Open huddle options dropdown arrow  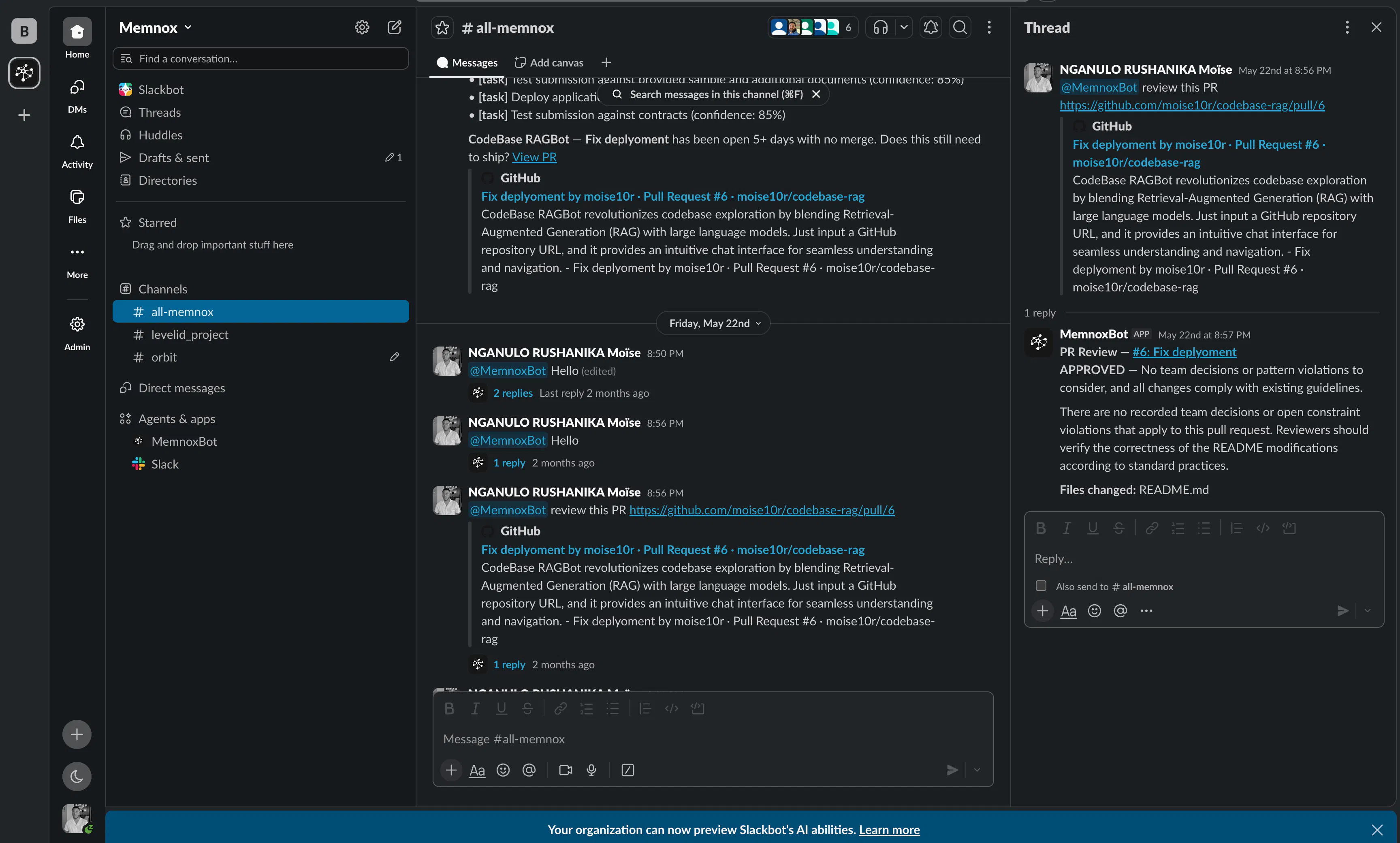(x=904, y=27)
